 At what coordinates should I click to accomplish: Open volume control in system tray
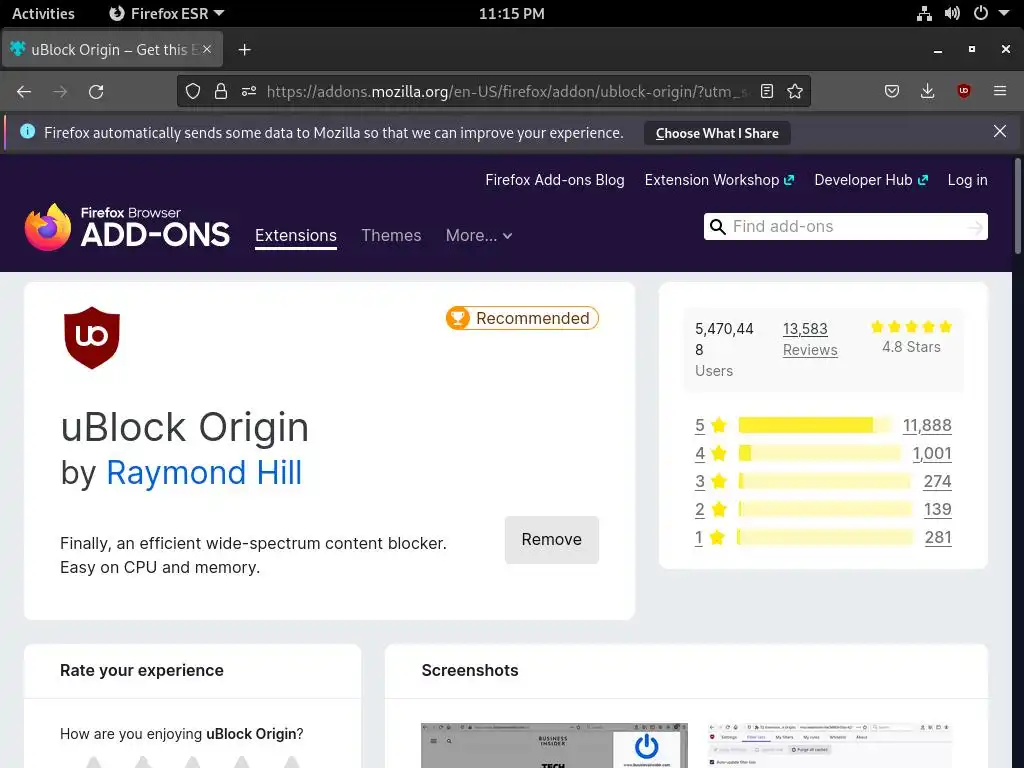point(952,13)
